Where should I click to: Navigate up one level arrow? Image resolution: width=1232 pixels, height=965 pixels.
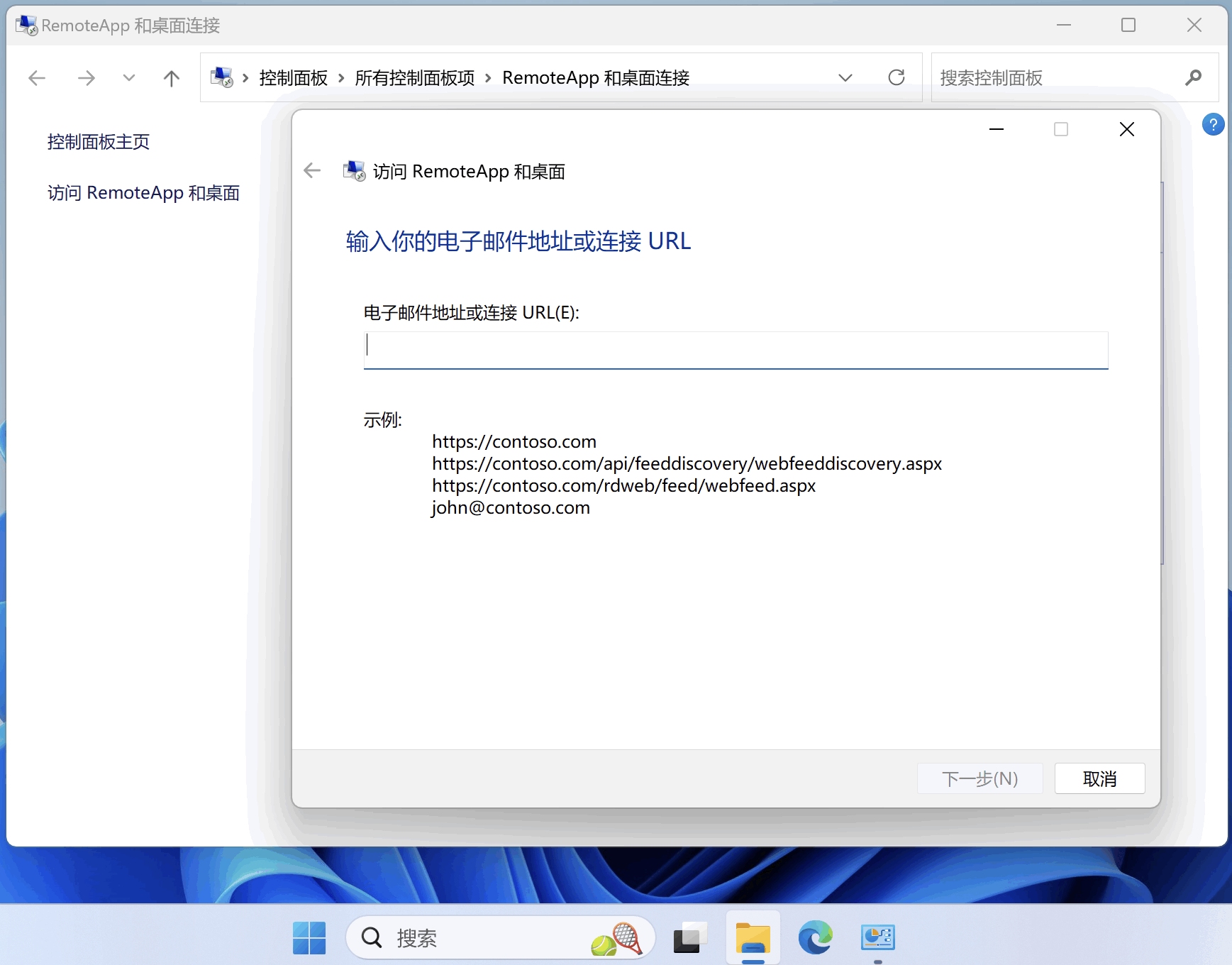click(x=171, y=78)
